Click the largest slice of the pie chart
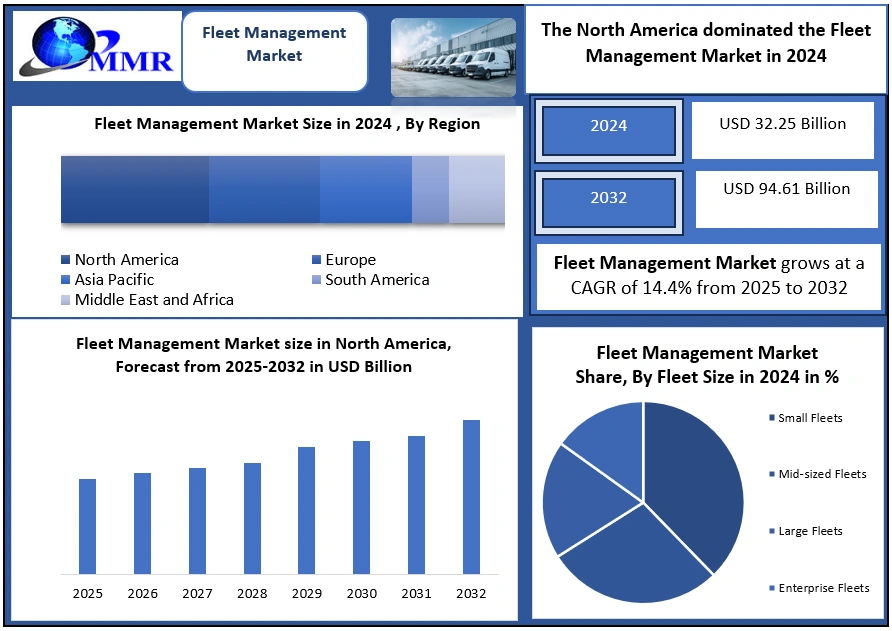The width and height of the screenshot is (892, 631). click(x=700, y=480)
